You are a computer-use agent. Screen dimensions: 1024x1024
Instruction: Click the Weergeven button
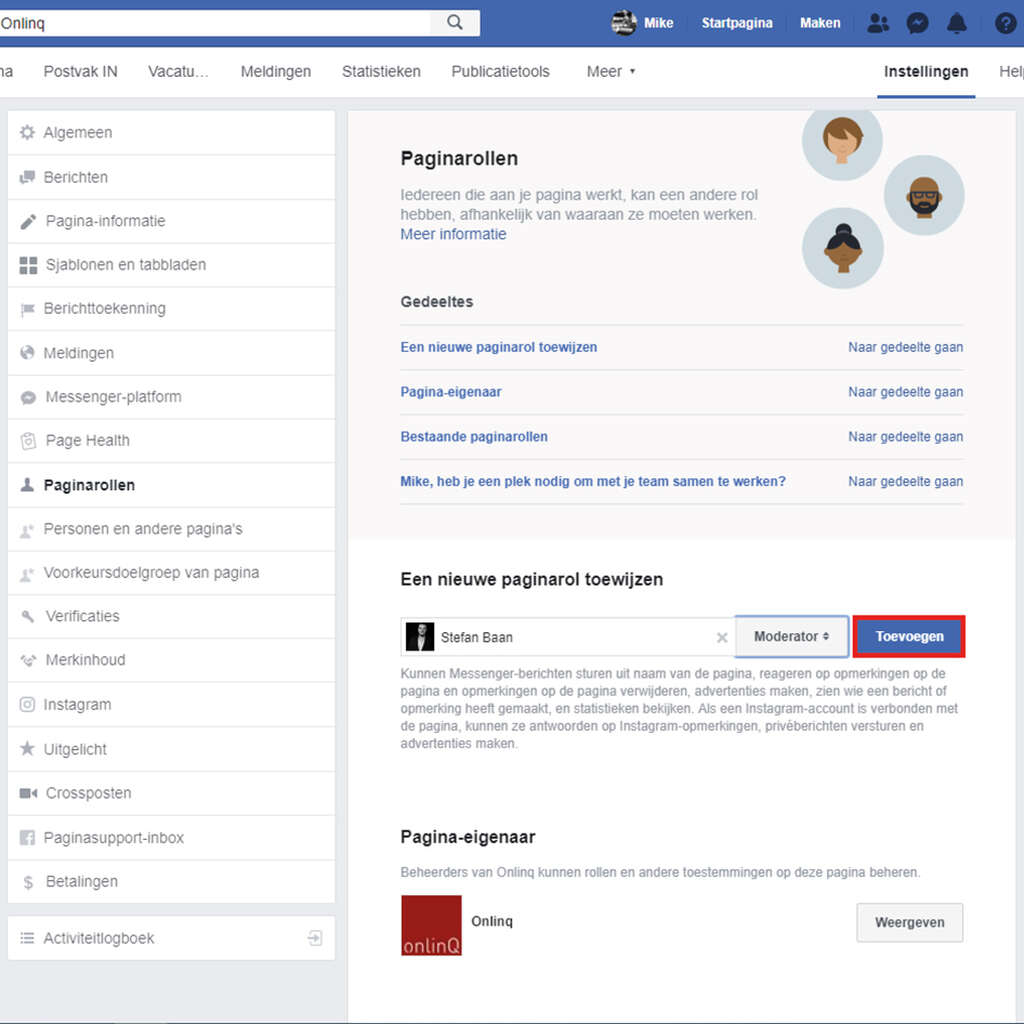pos(909,922)
